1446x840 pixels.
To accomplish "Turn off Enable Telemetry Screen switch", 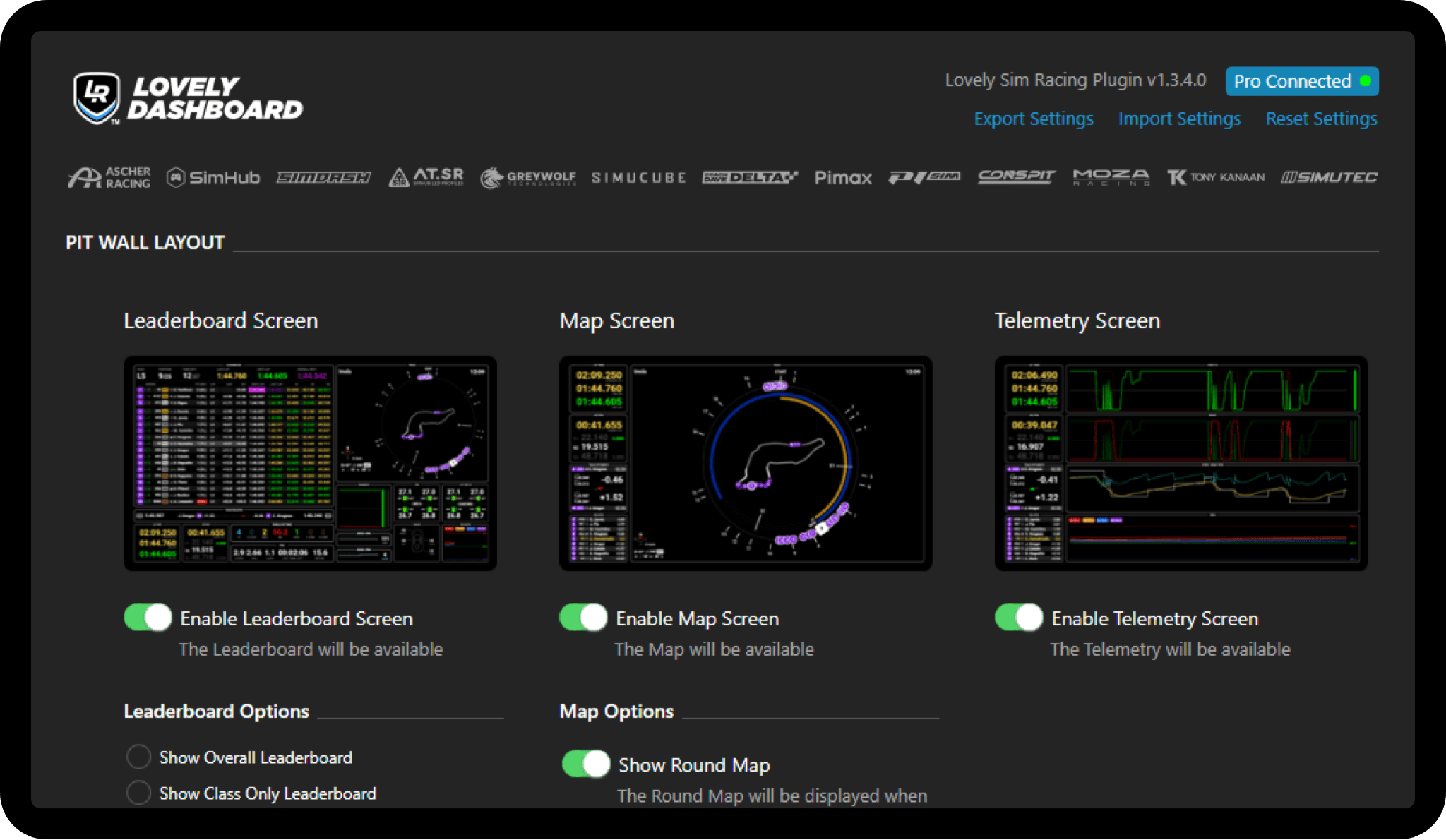I will (x=1019, y=618).
